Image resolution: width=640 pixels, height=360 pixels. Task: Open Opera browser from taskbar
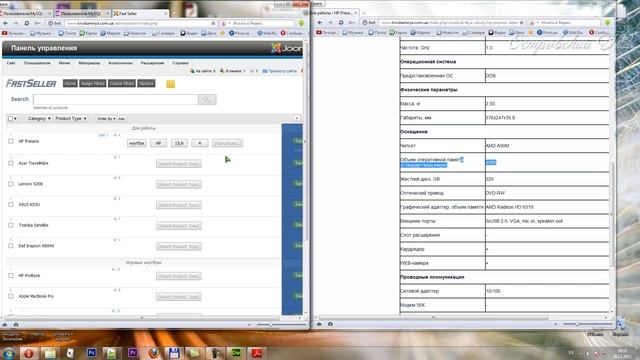[29, 353]
